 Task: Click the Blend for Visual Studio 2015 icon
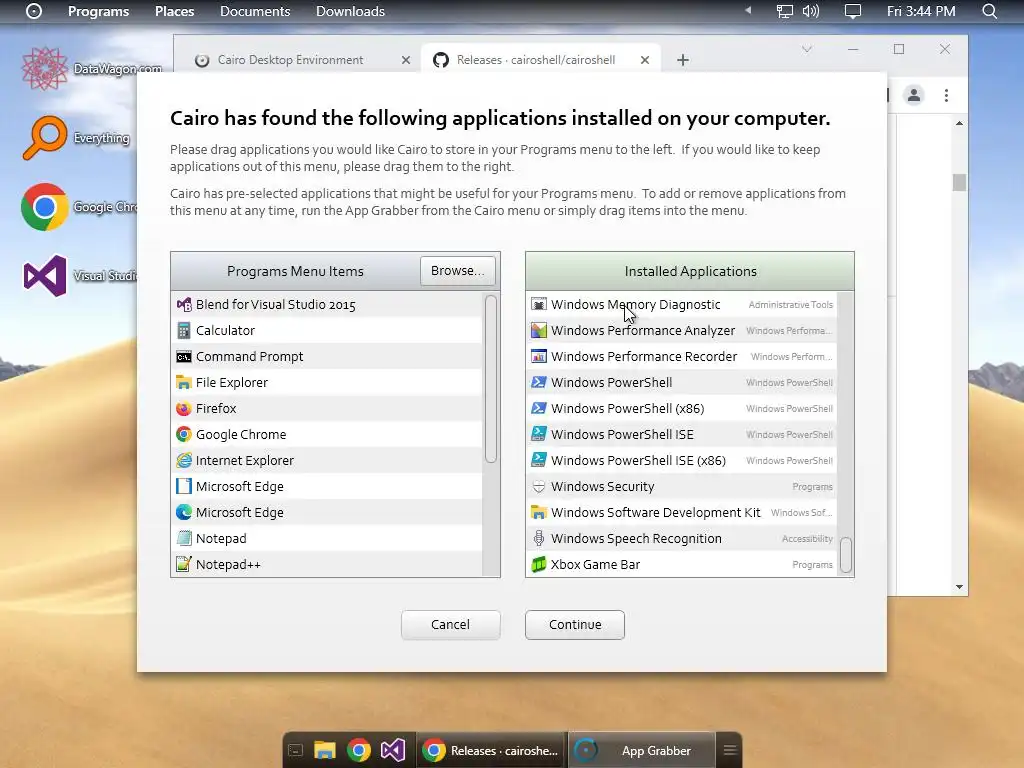pos(184,304)
